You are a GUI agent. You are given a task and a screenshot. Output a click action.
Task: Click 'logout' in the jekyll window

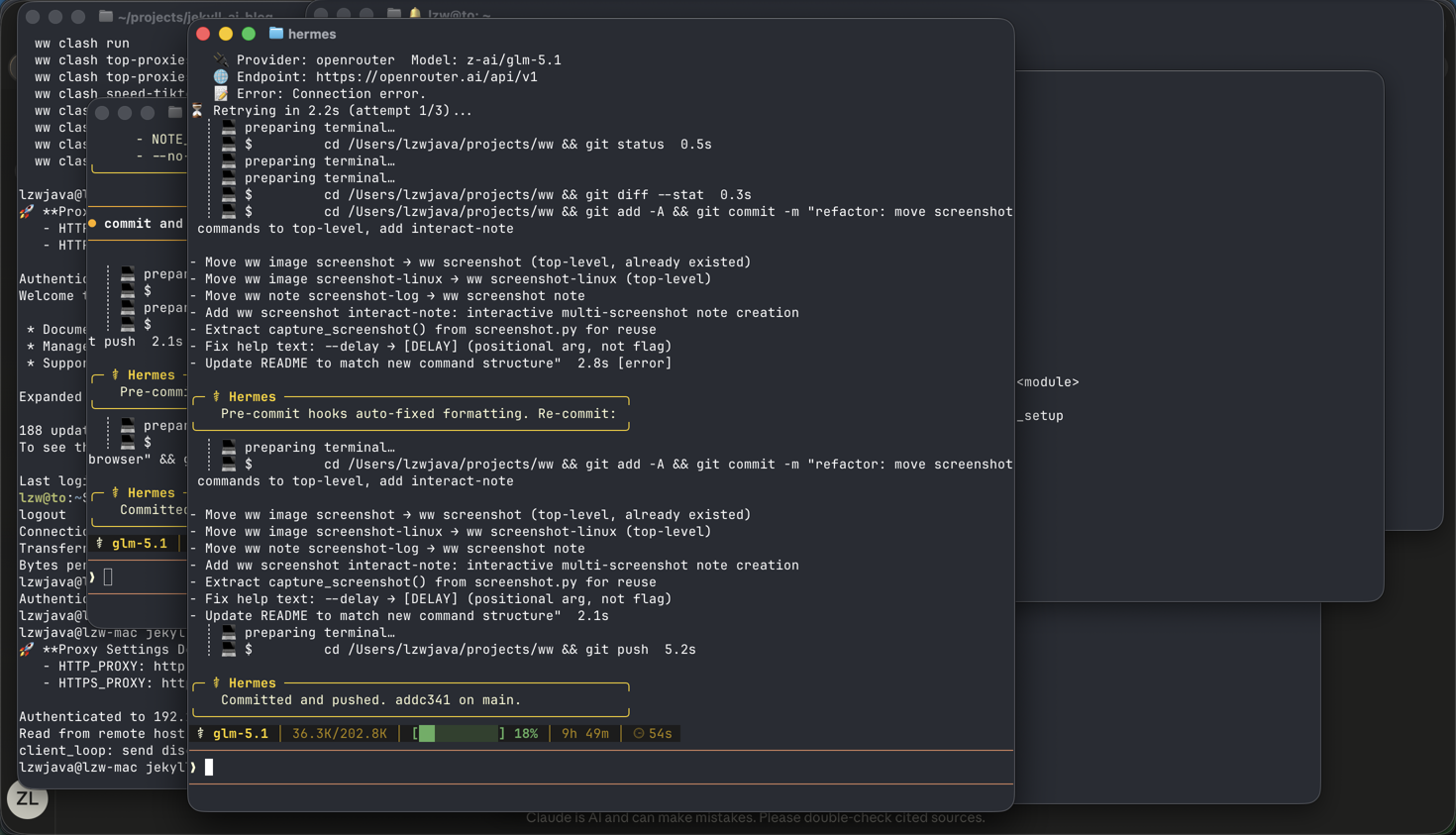[43, 514]
